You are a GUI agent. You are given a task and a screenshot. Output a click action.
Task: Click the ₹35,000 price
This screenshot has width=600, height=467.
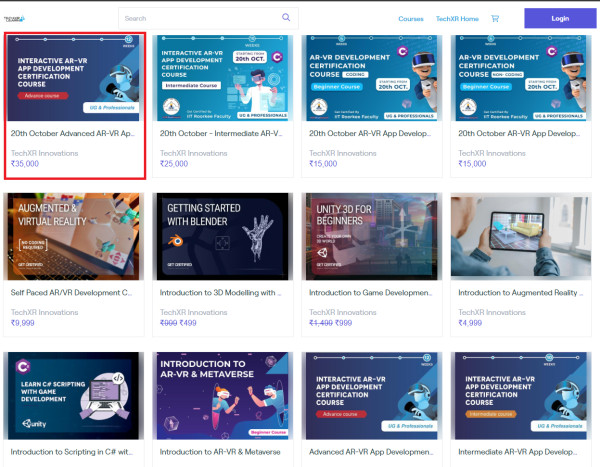click(x=25, y=164)
